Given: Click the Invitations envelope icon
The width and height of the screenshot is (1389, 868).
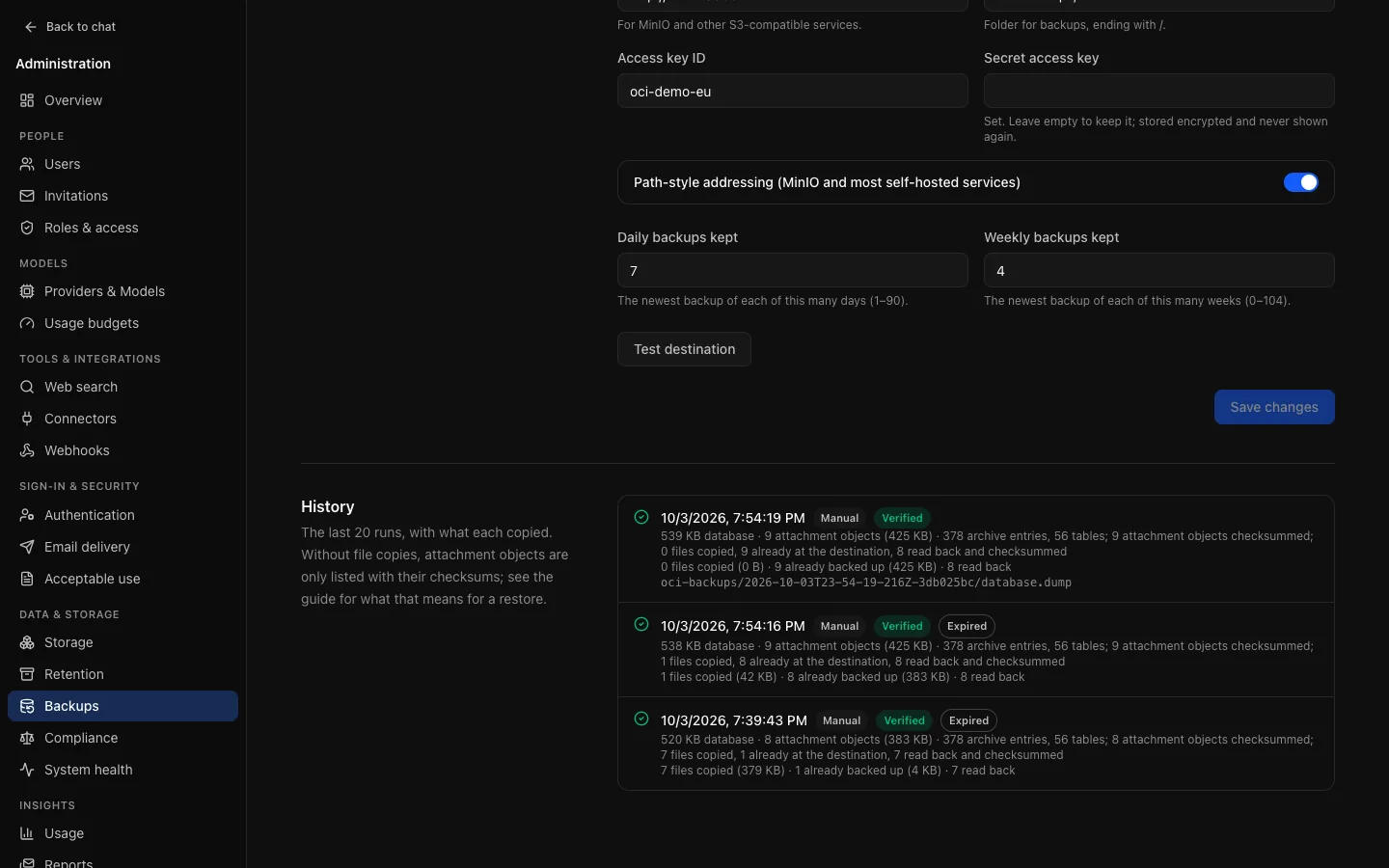Looking at the screenshot, I should 27,196.
